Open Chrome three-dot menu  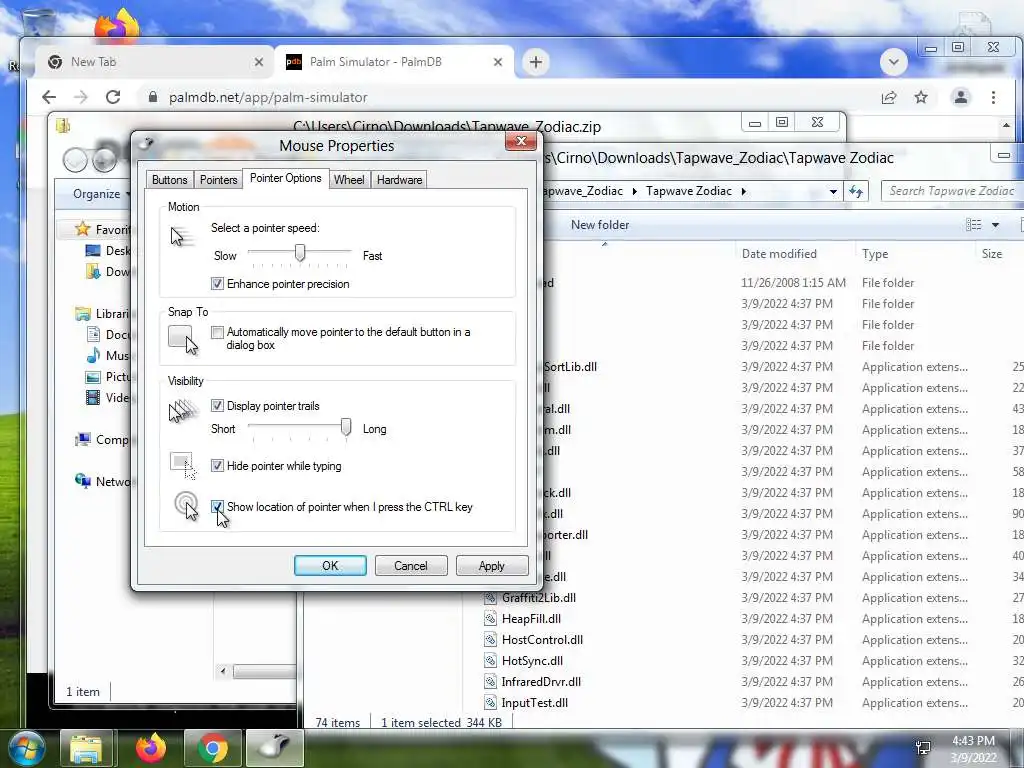pyautogui.click(x=993, y=97)
